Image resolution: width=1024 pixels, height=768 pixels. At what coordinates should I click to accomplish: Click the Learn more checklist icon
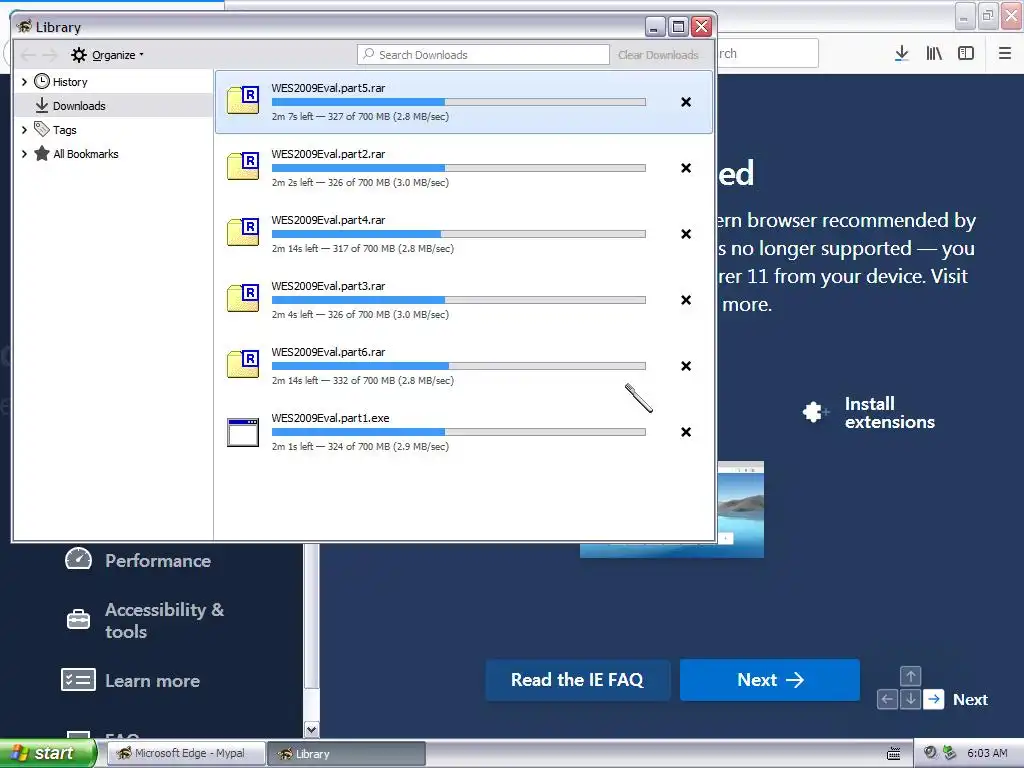[78, 680]
